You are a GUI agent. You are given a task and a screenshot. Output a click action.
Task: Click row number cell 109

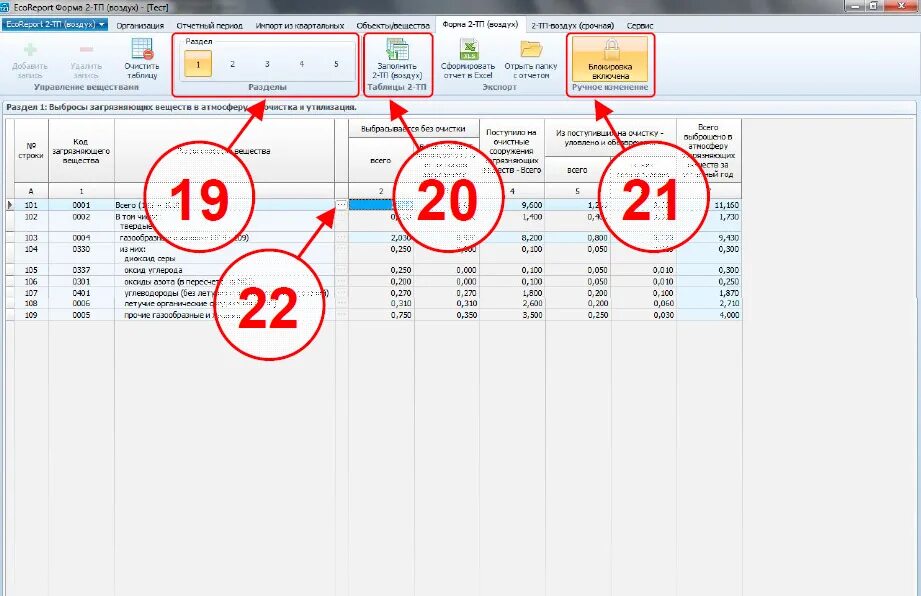(x=31, y=315)
